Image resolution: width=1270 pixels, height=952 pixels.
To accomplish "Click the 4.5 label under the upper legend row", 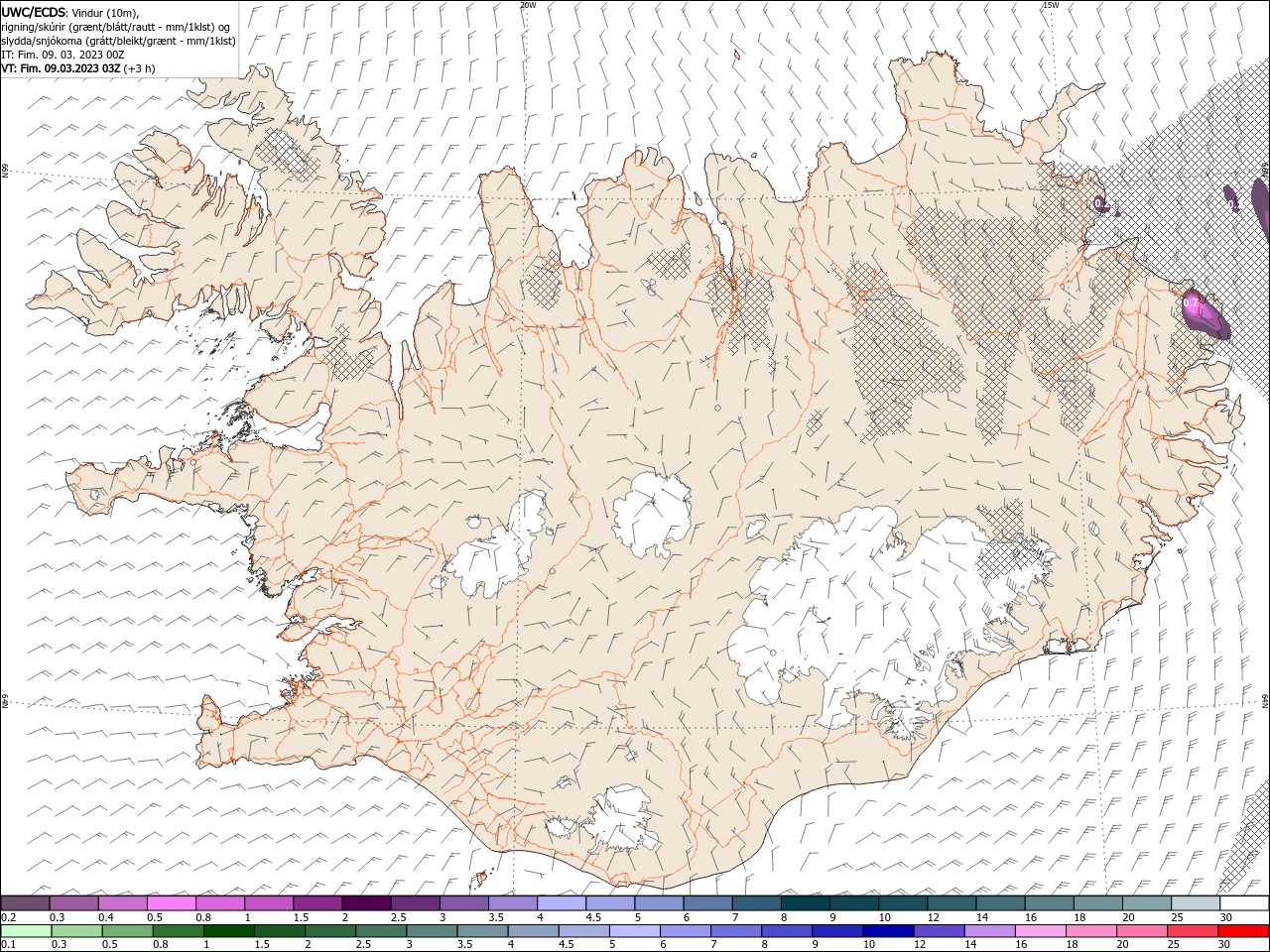I will click(x=593, y=917).
